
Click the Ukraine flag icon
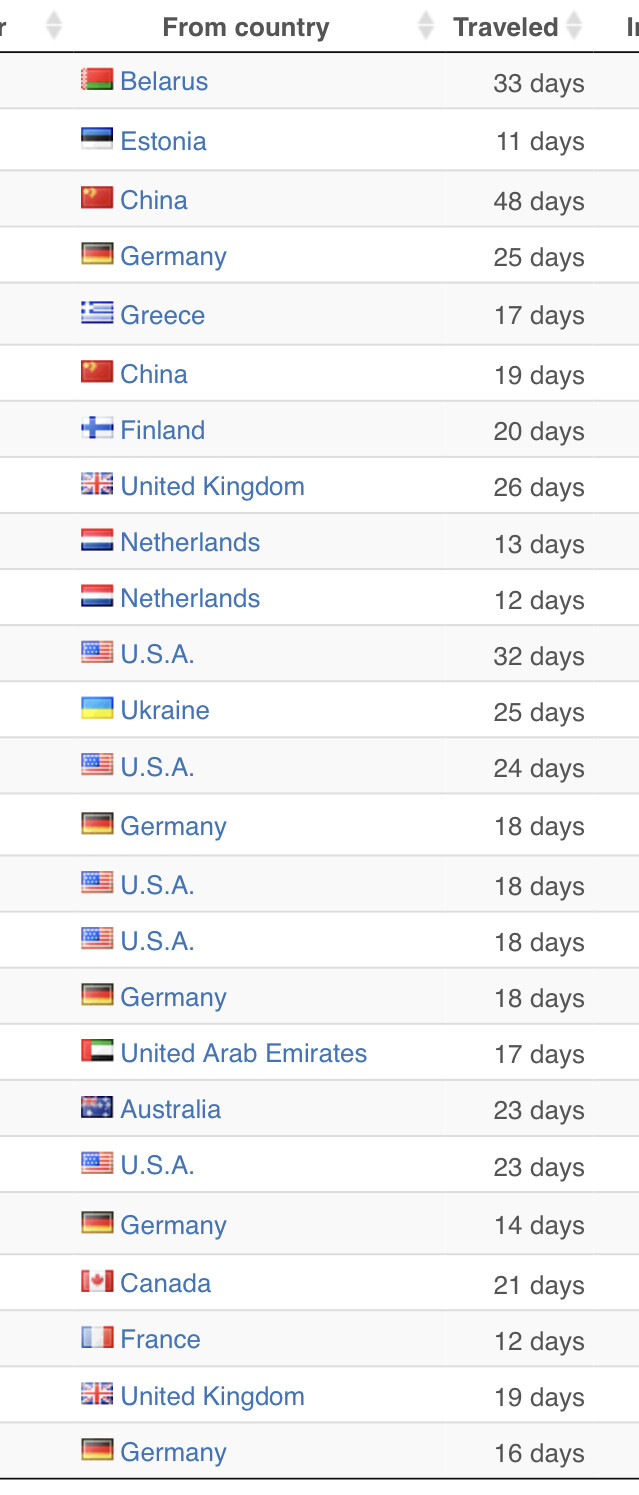click(97, 709)
